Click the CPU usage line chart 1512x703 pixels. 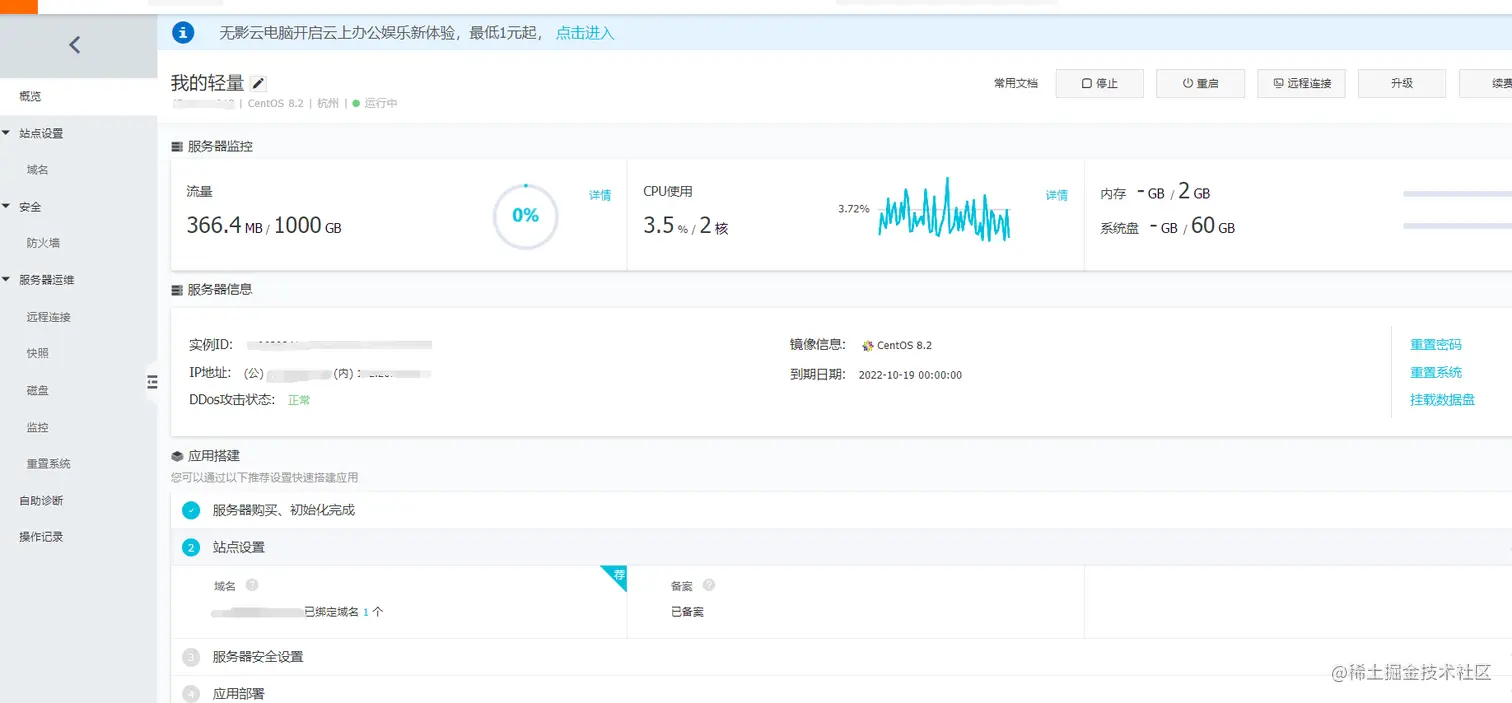click(944, 210)
